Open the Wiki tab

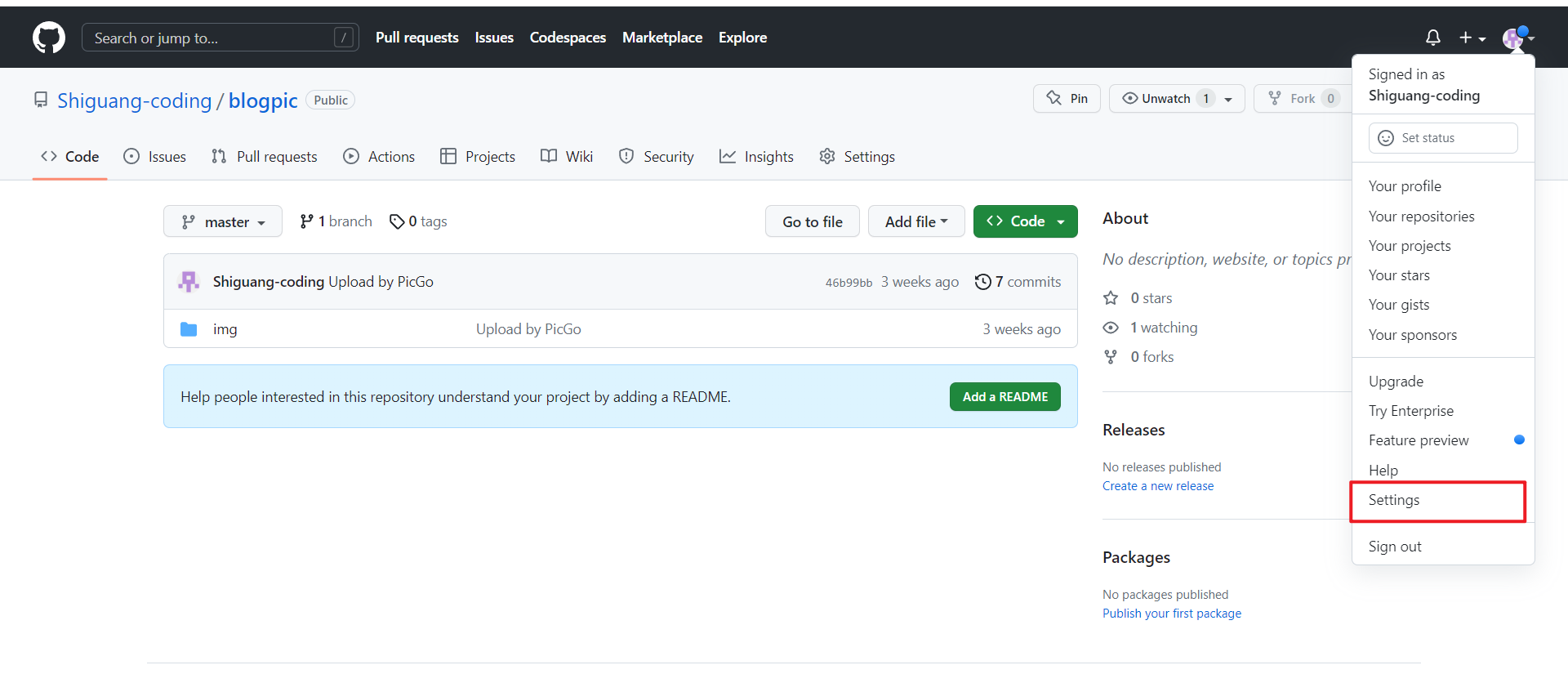pos(567,156)
